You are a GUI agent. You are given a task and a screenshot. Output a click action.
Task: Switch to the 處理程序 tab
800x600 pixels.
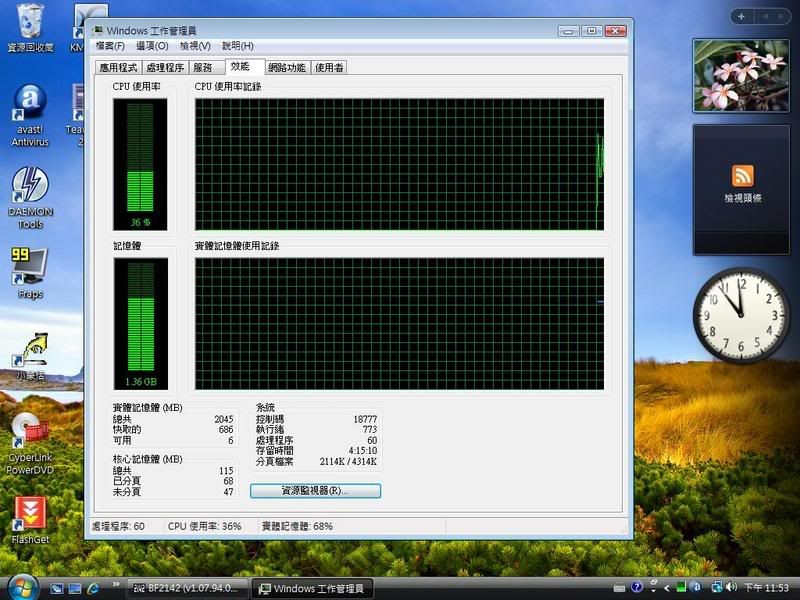(165, 68)
